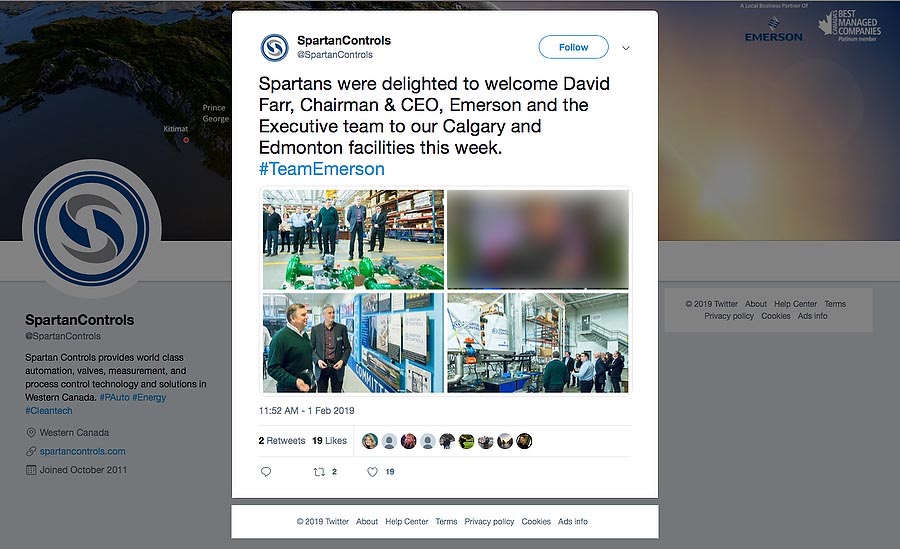Click the tweet timestamp 11:52 AM
Screen dimensions: 900x549
[306, 411]
